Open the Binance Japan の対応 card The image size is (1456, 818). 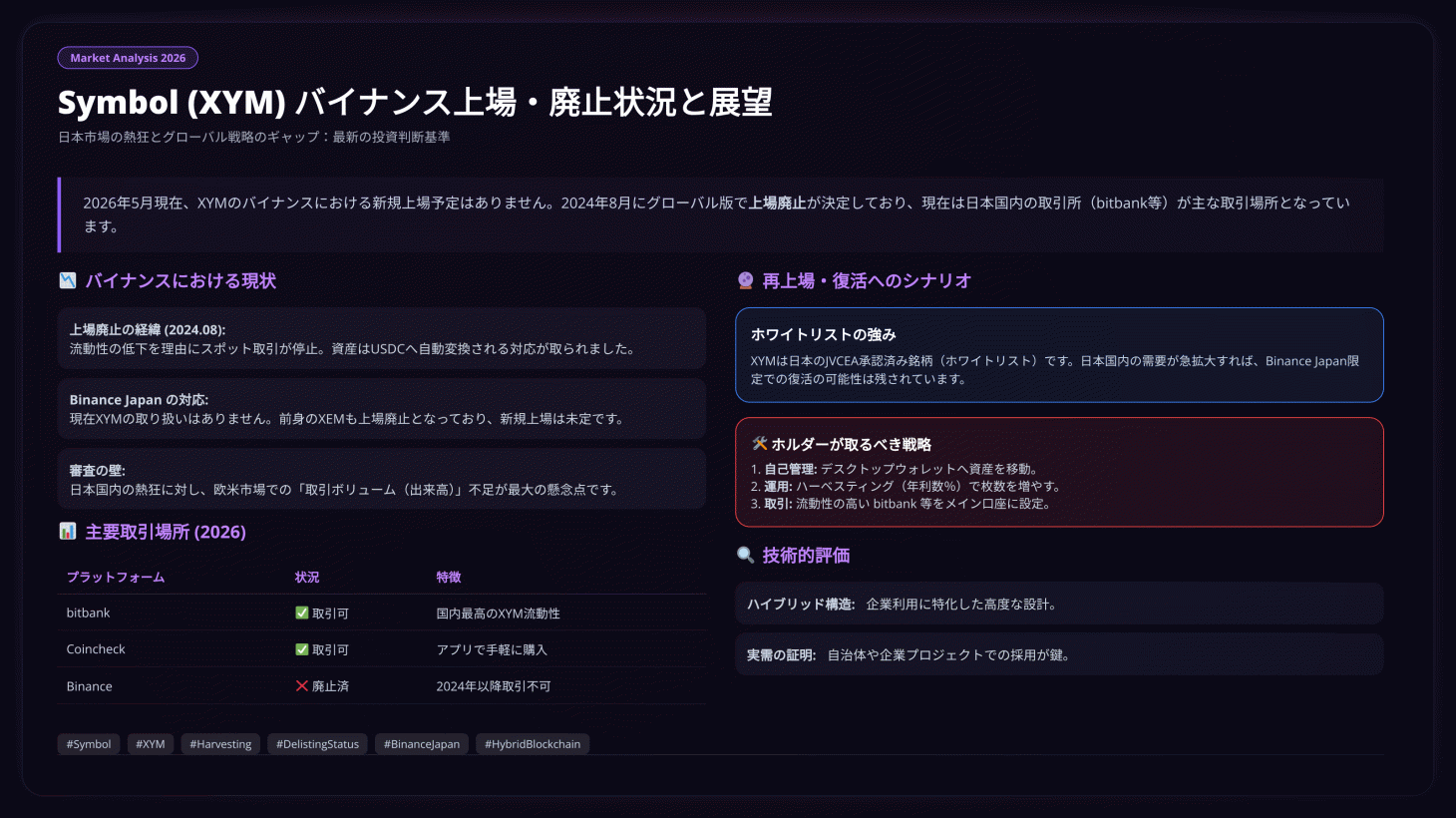[382, 409]
